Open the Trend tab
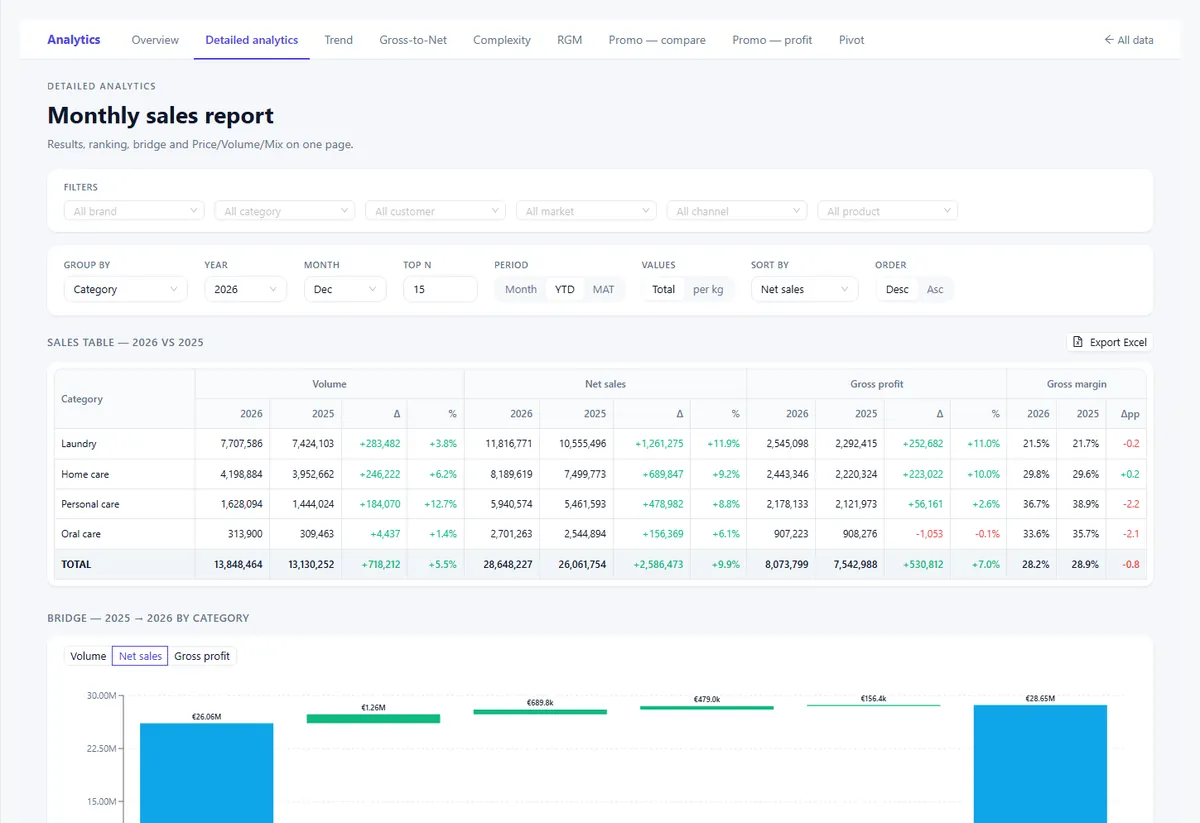Viewport: 1200px width, 823px height. [x=338, y=40]
